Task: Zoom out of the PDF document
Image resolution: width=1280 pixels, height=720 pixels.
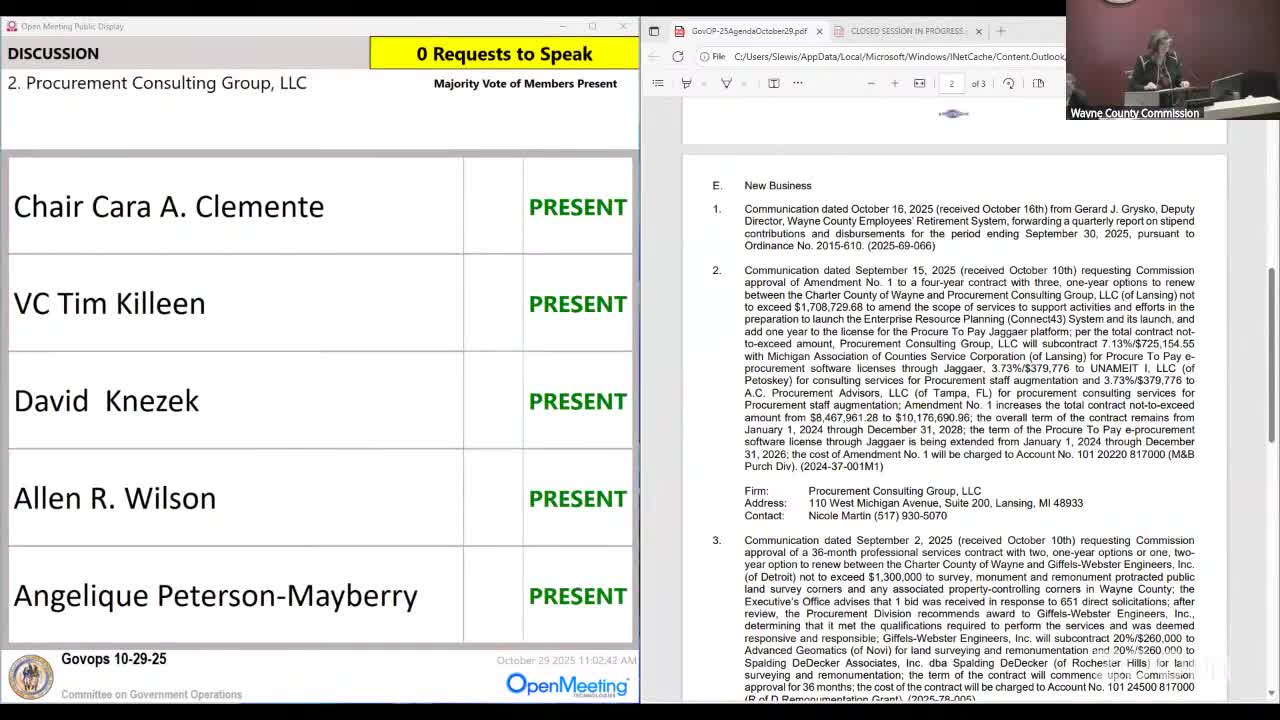Action: point(871,83)
